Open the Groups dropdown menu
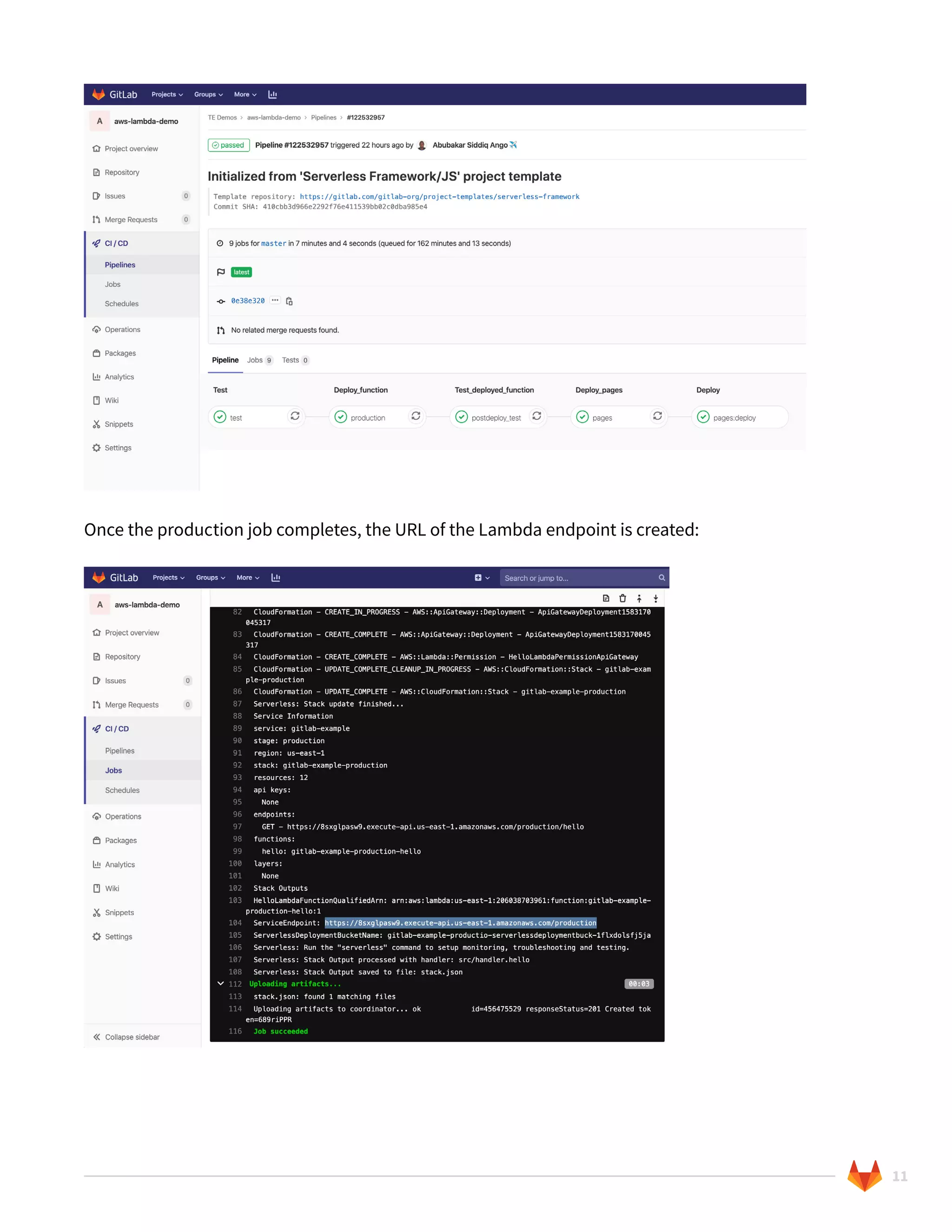The height and width of the screenshot is (1232, 952). pyautogui.click(x=208, y=95)
